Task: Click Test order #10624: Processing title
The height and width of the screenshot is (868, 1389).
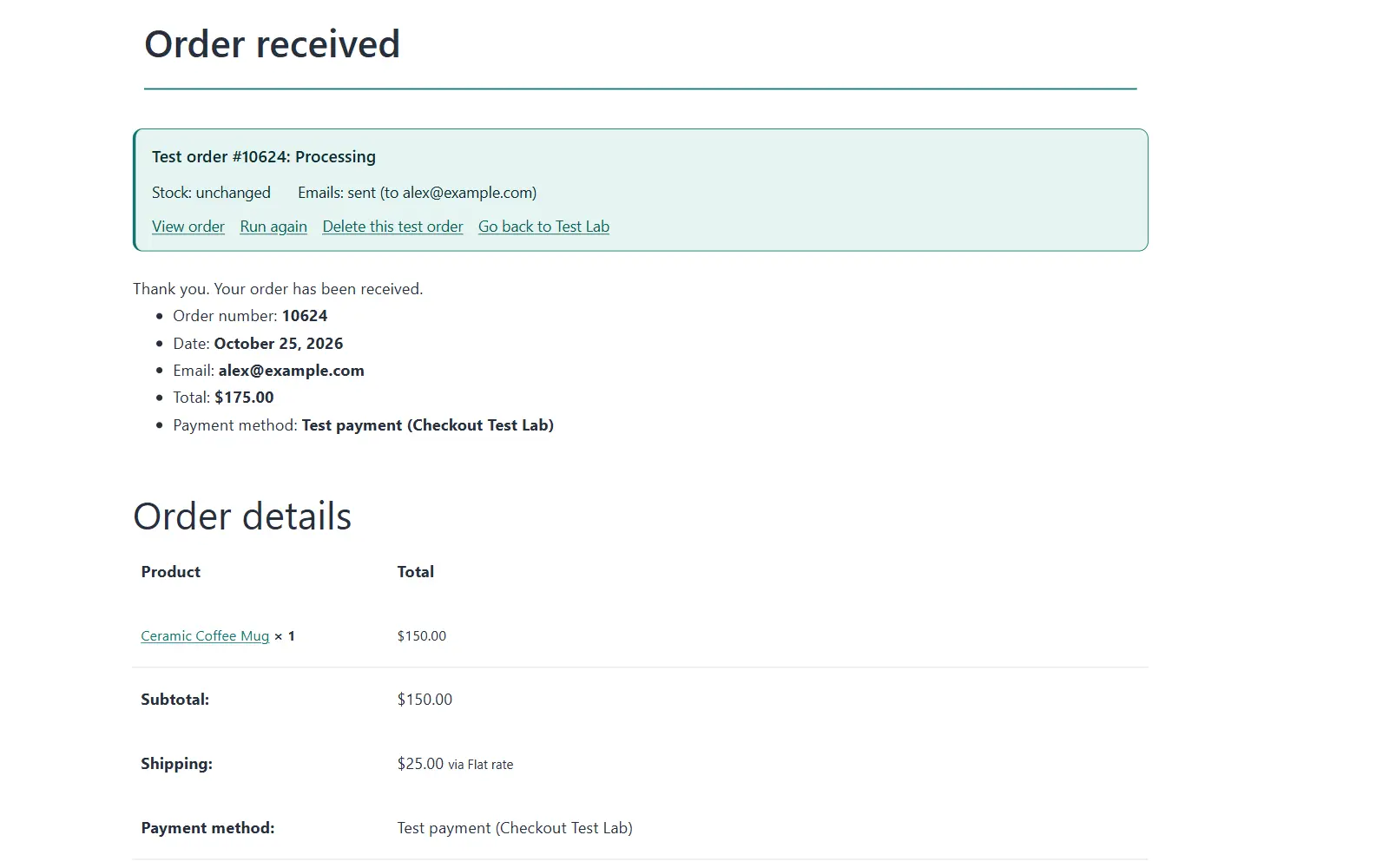Action: tap(264, 157)
